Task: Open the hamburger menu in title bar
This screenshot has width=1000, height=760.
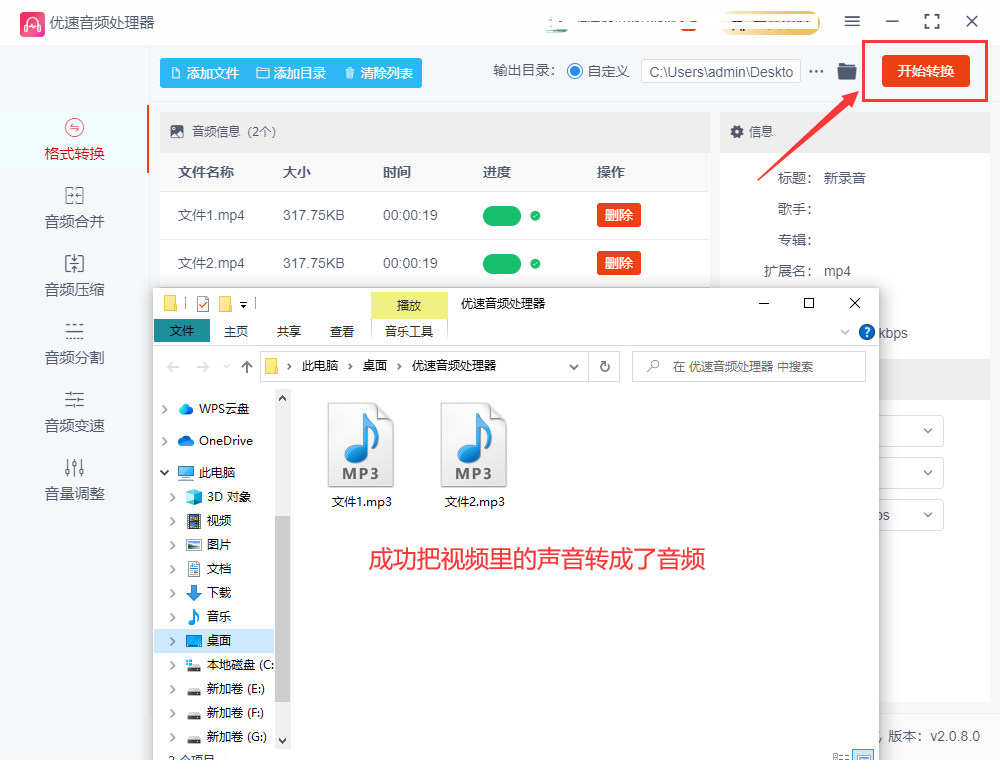Action: click(852, 21)
